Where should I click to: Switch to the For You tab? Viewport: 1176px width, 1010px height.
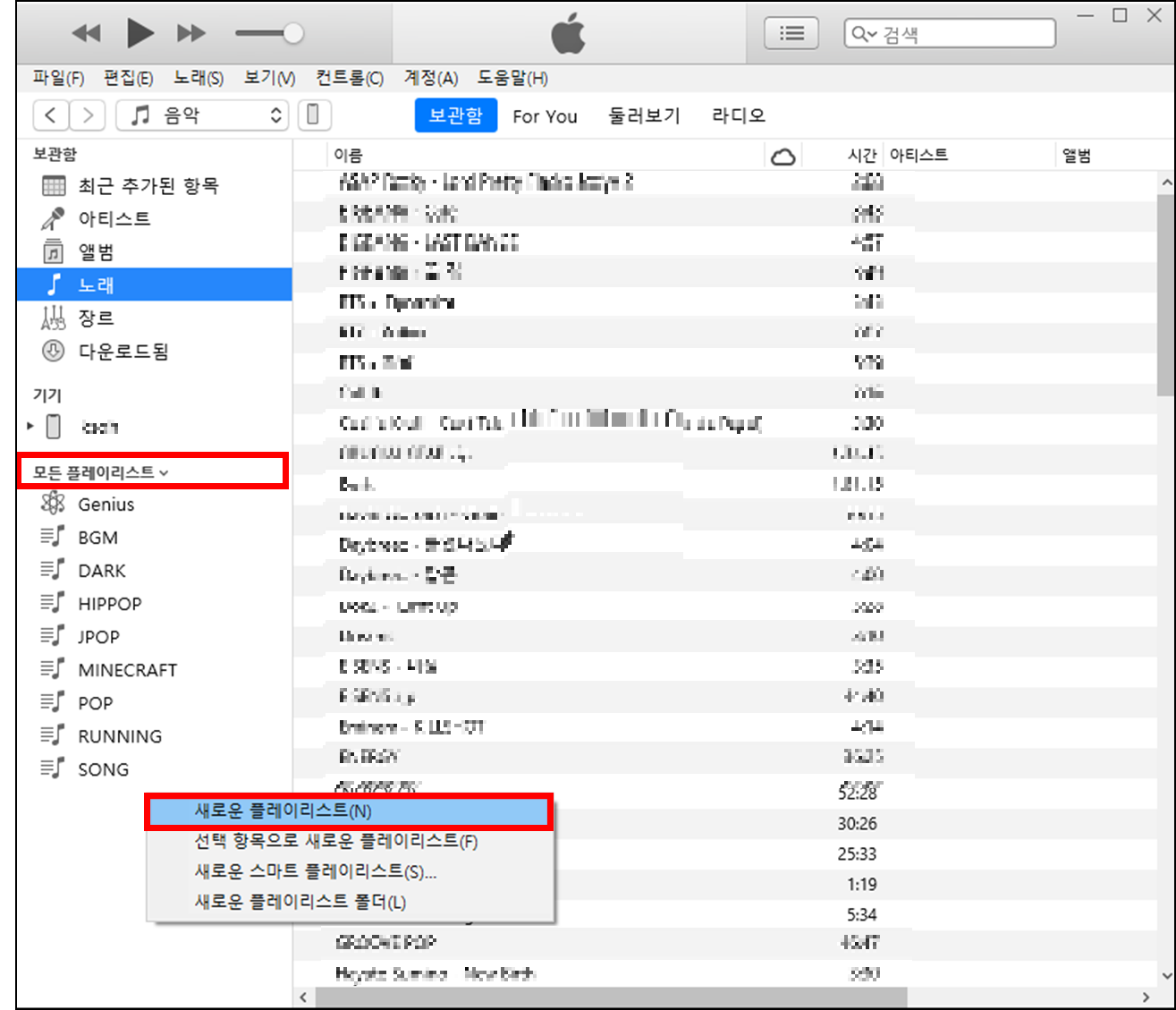[x=545, y=116]
